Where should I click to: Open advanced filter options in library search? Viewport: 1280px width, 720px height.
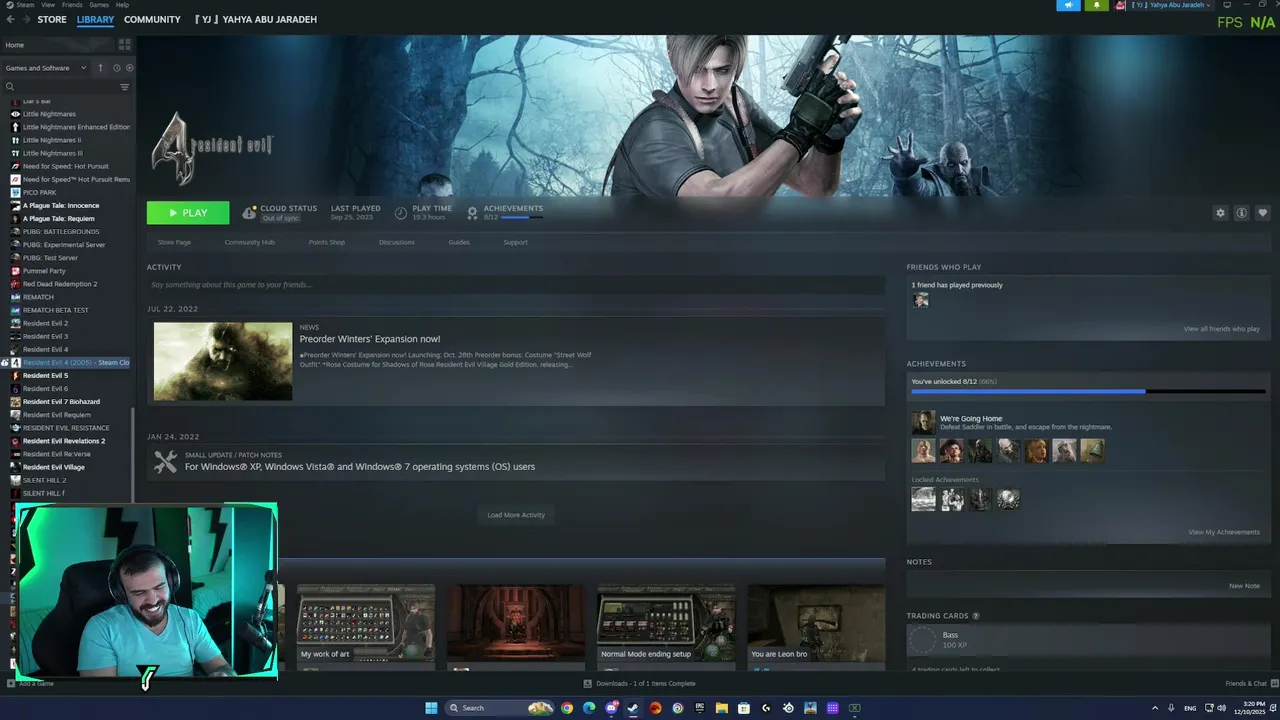pyautogui.click(x=124, y=87)
